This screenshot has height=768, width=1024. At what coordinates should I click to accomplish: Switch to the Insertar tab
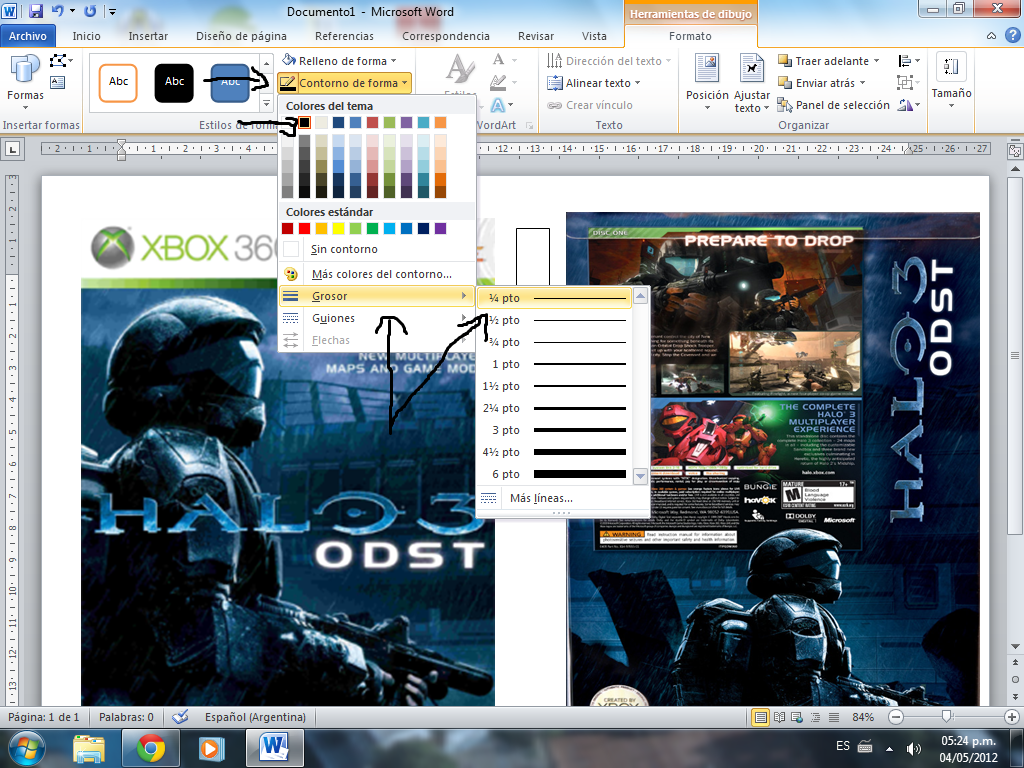[x=148, y=36]
